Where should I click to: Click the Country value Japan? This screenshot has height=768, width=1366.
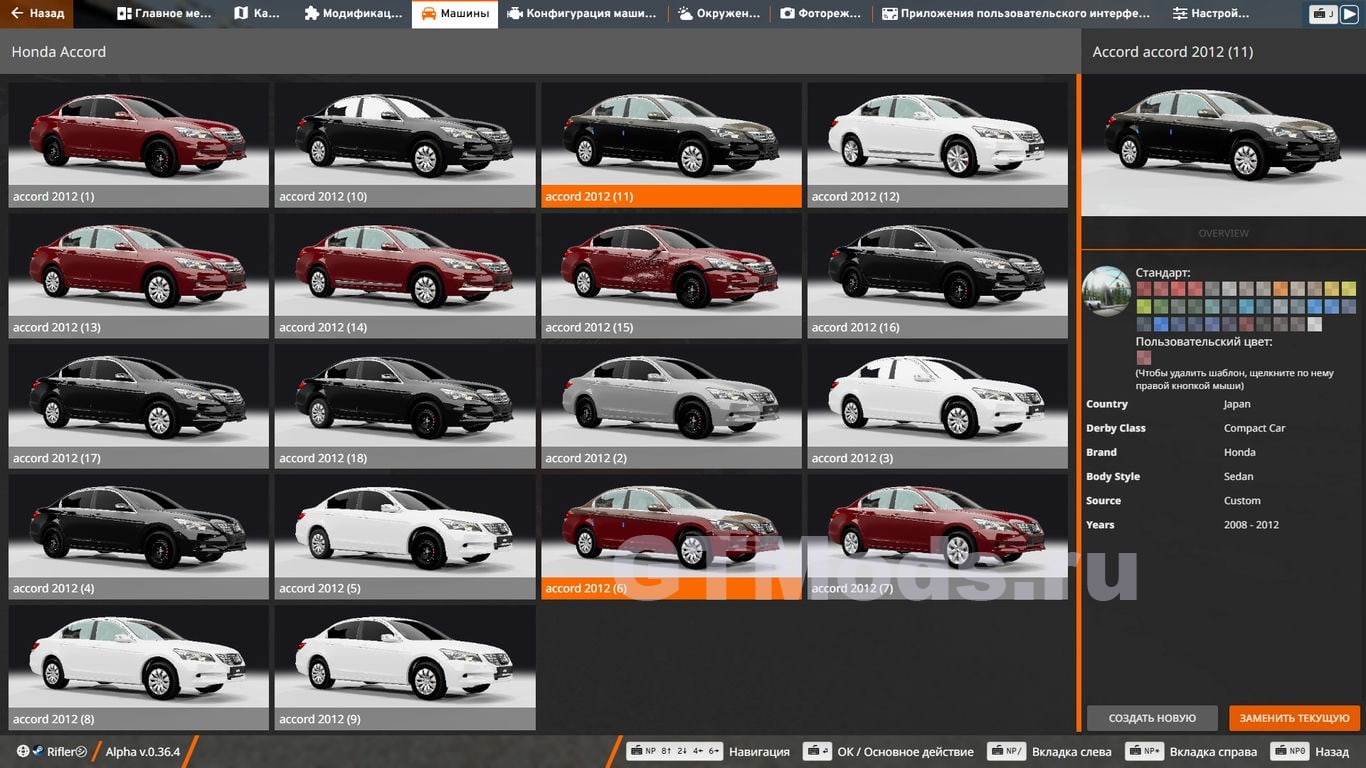[x=1237, y=404]
